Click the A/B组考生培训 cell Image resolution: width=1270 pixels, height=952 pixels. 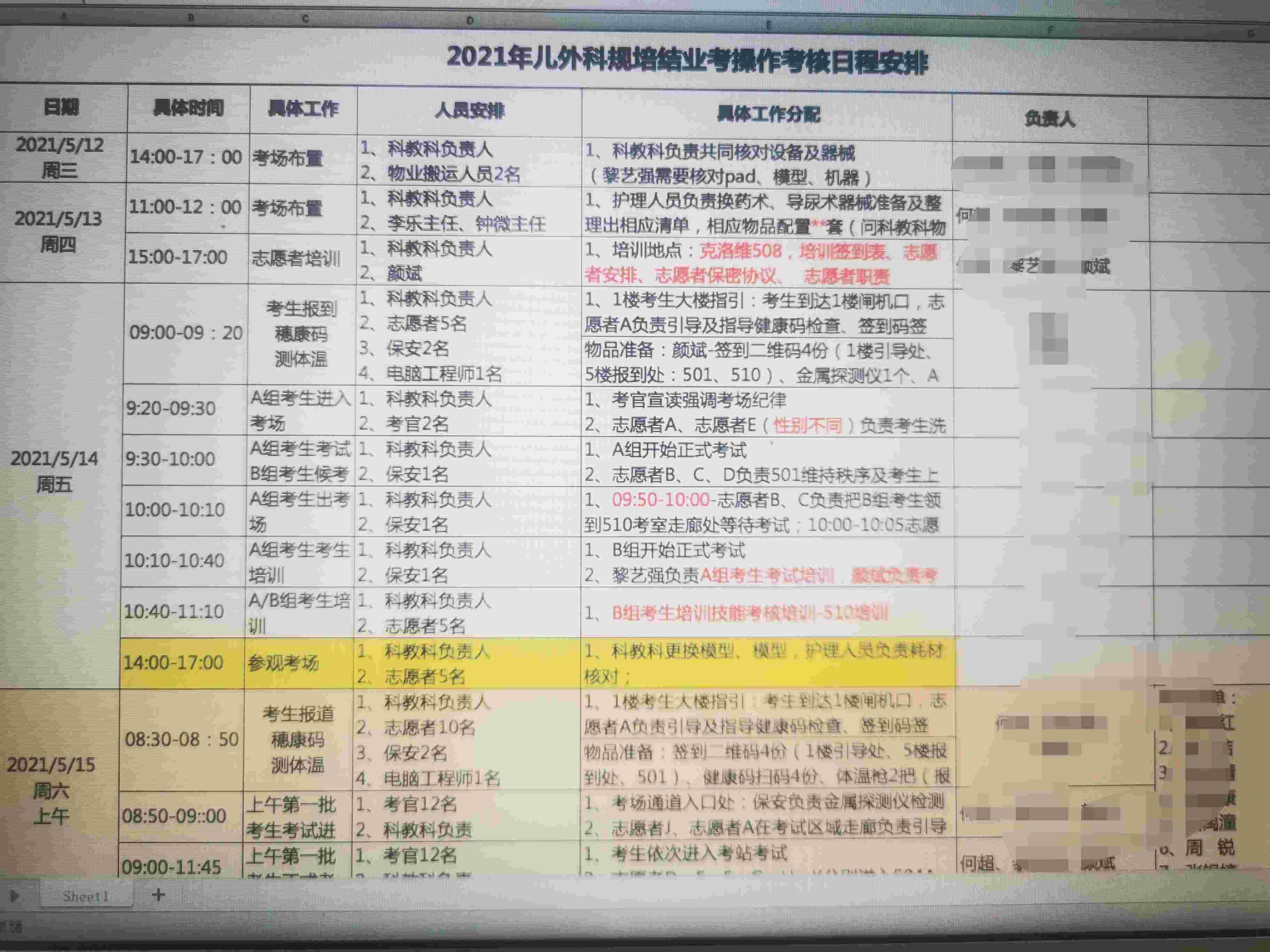tap(299, 613)
